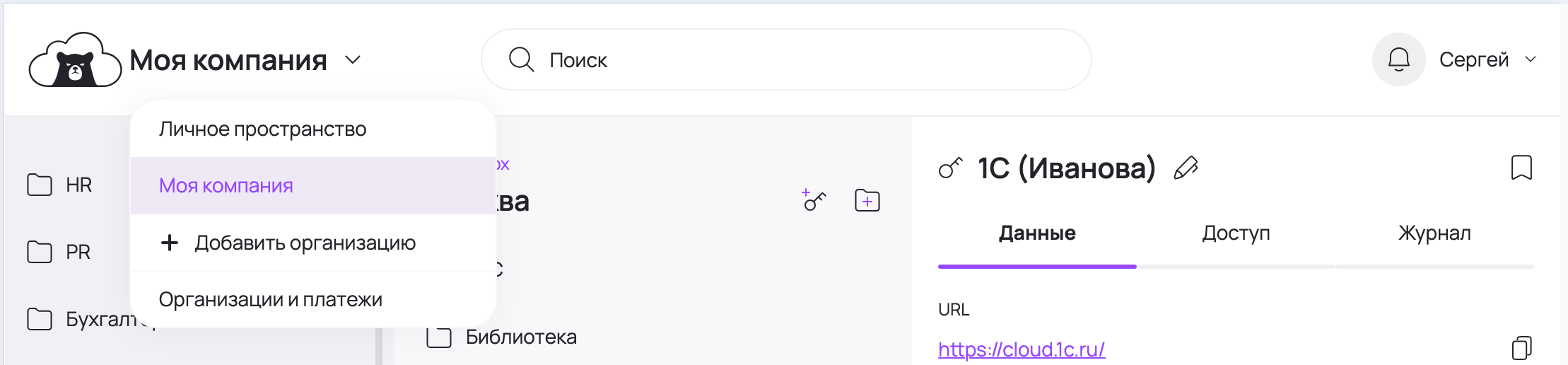Viewport: 1568px width, 365px height.
Task: Click Добавить организацию menu entry
Action: (304, 243)
